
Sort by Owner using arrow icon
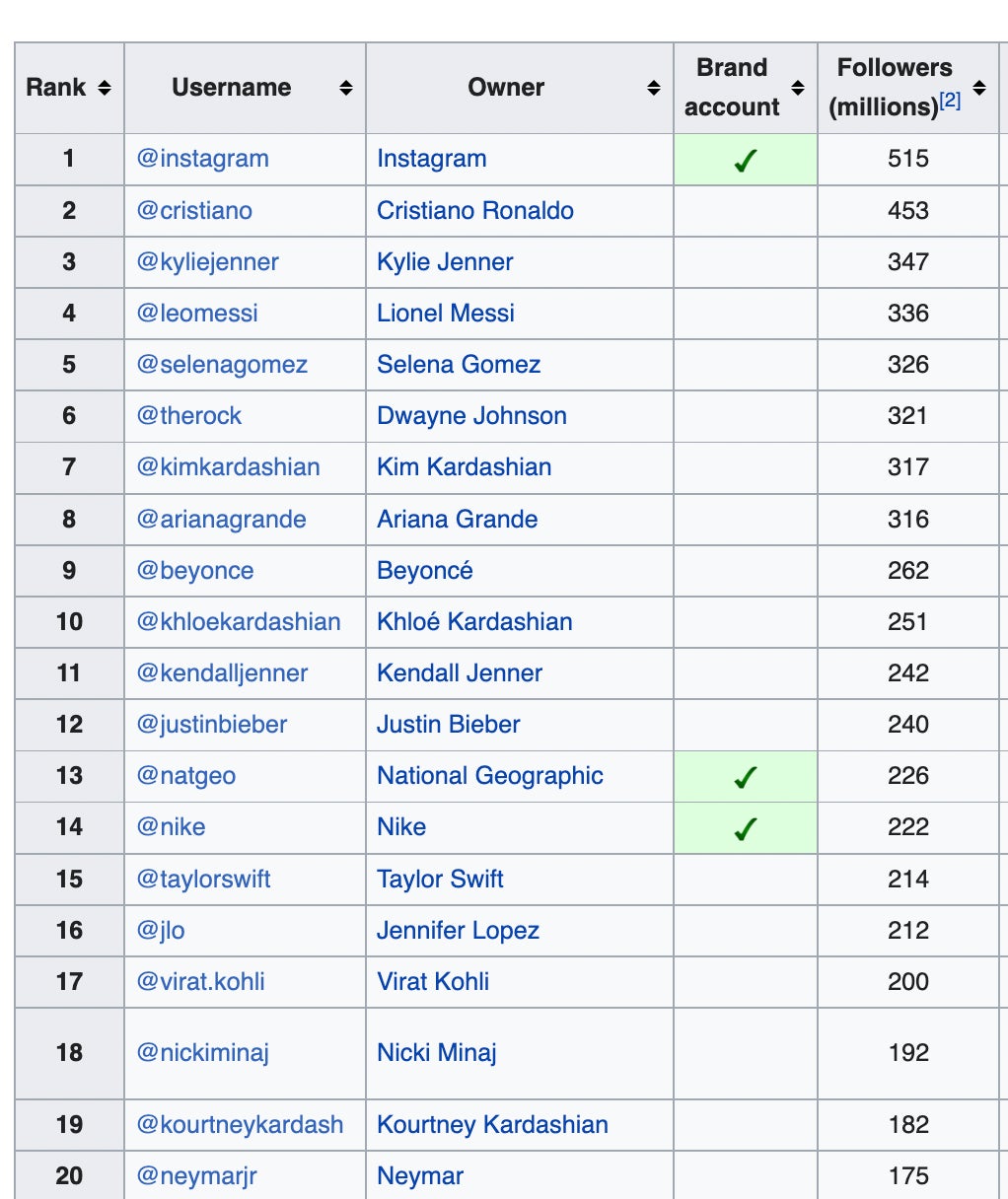[x=653, y=88]
